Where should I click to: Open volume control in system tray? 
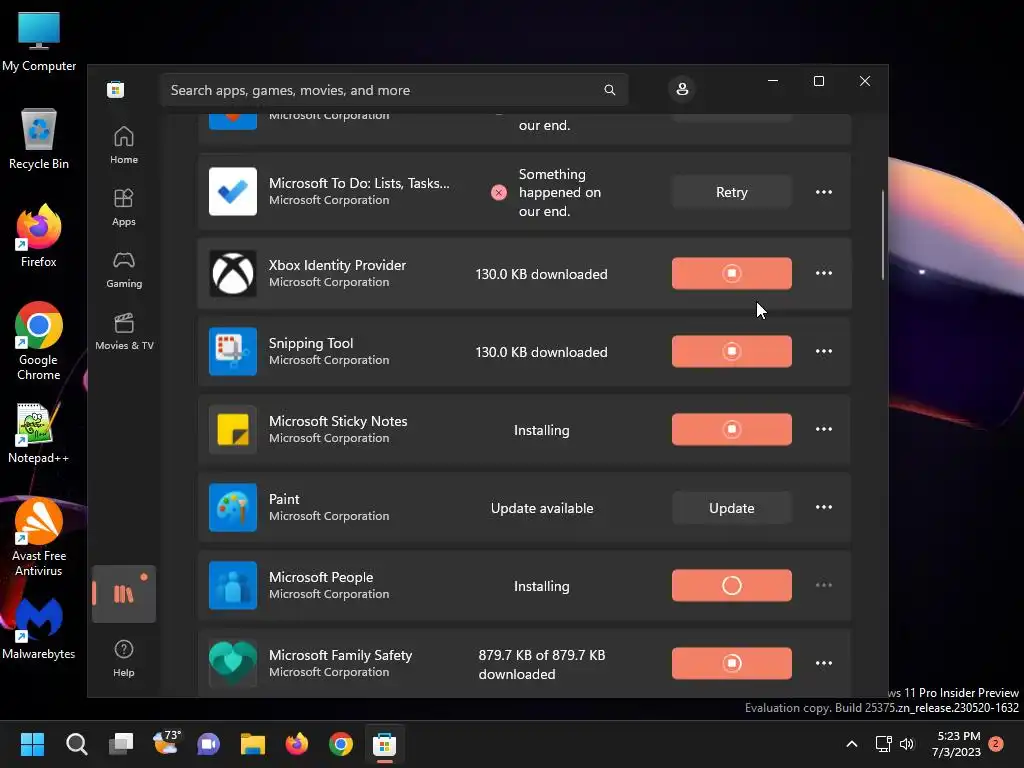pyautogui.click(x=906, y=744)
